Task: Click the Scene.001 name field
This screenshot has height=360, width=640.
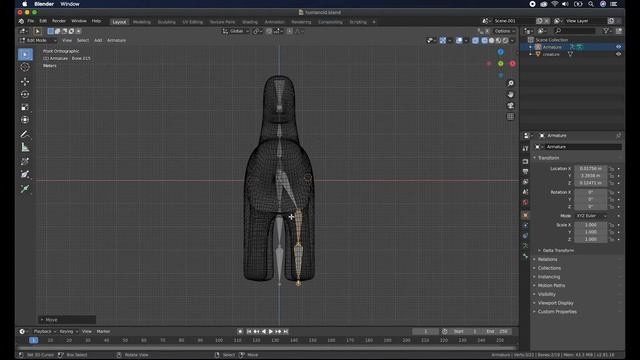Action: (513, 21)
